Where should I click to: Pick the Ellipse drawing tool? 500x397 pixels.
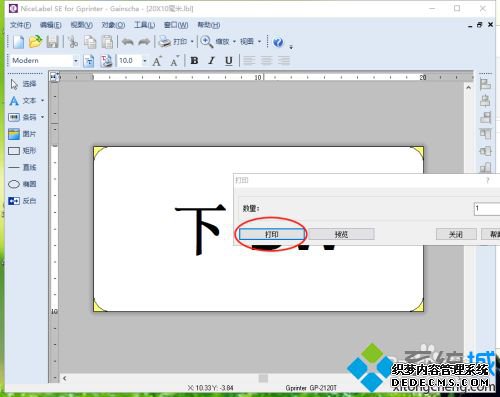tap(23, 184)
